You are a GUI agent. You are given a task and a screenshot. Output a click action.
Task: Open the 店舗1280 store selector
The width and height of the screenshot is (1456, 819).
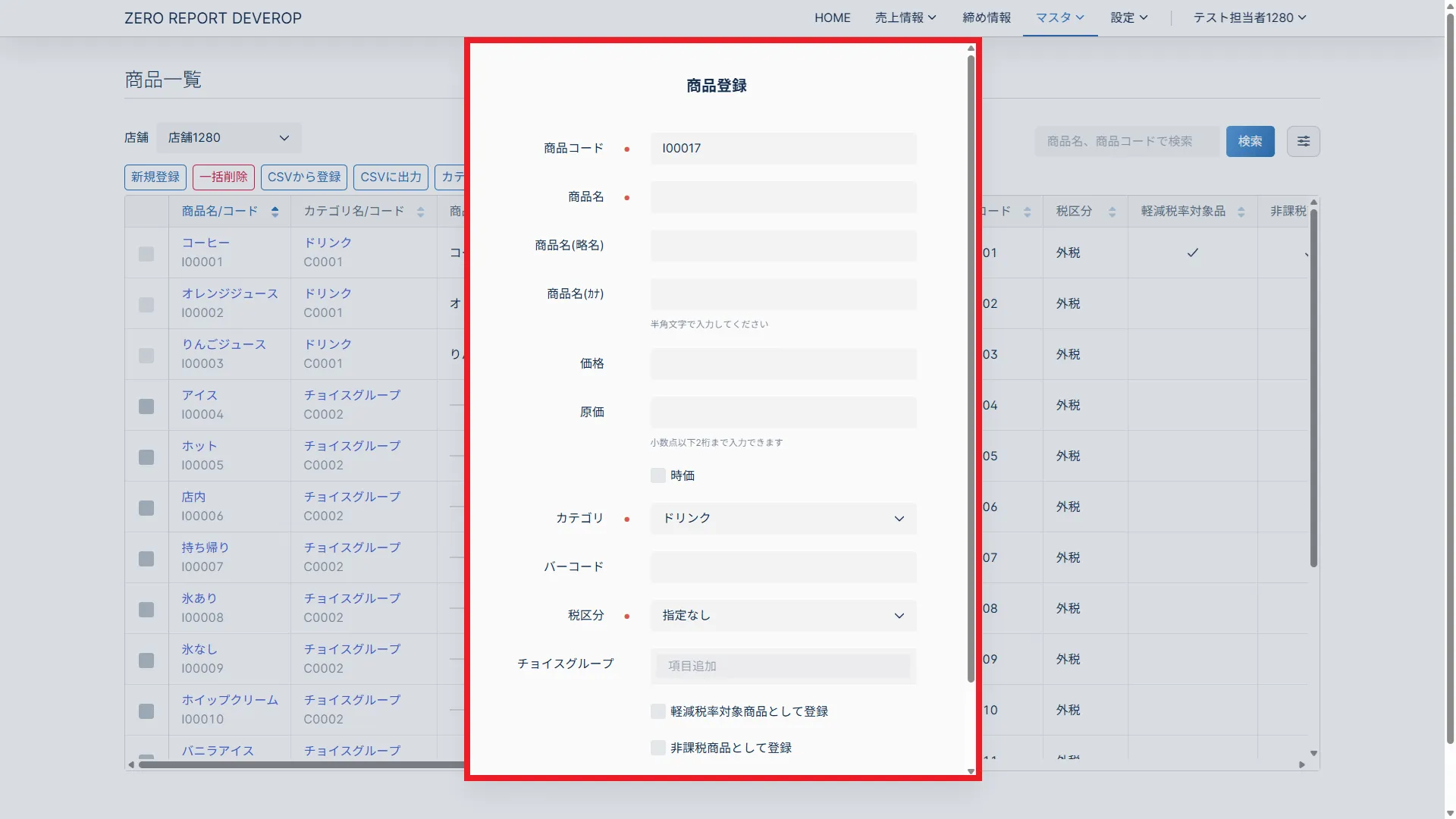(x=228, y=138)
